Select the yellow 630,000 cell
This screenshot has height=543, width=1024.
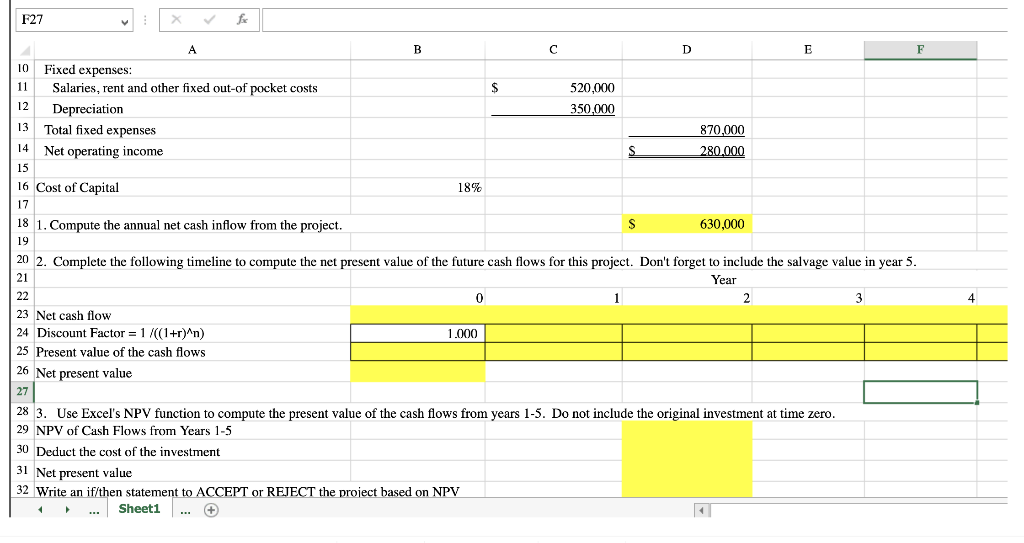point(686,224)
